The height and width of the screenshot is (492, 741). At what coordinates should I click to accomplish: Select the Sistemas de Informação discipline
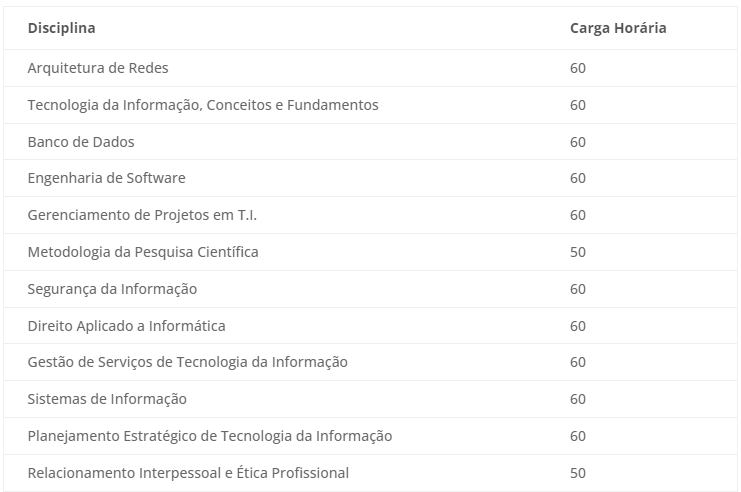(107, 399)
